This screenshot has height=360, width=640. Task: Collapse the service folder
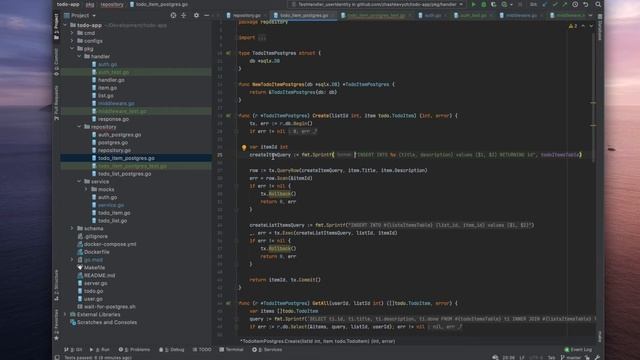coord(79,182)
